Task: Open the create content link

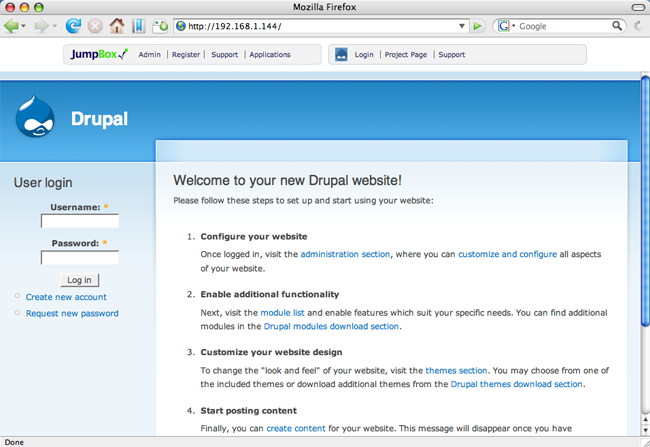Action: pyautogui.click(x=296, y=428)
